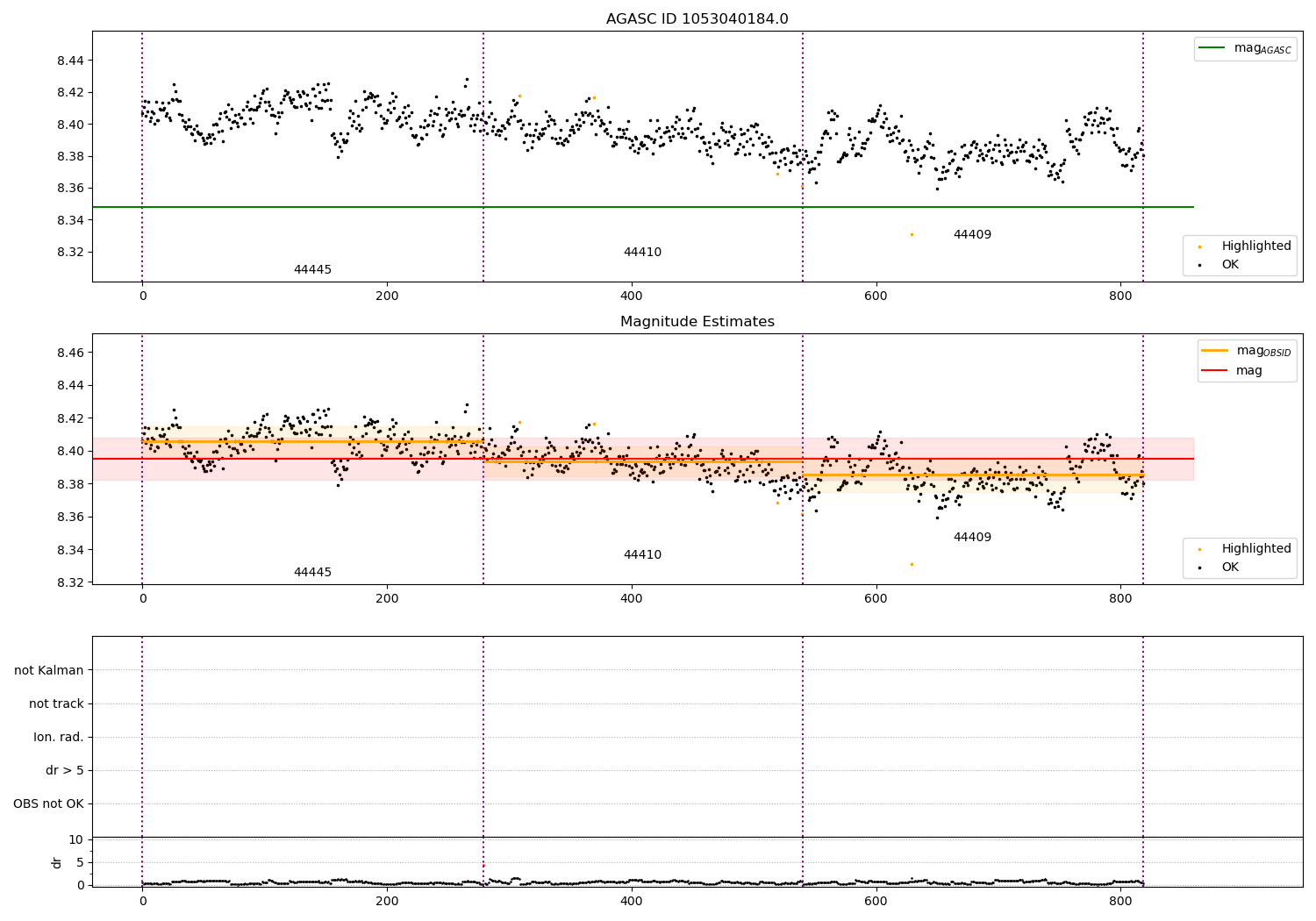This screenshot has height=921, width=1316.
Task: Click obsid label 44445 in Magnitude Estimates plot
Action: 312,573
